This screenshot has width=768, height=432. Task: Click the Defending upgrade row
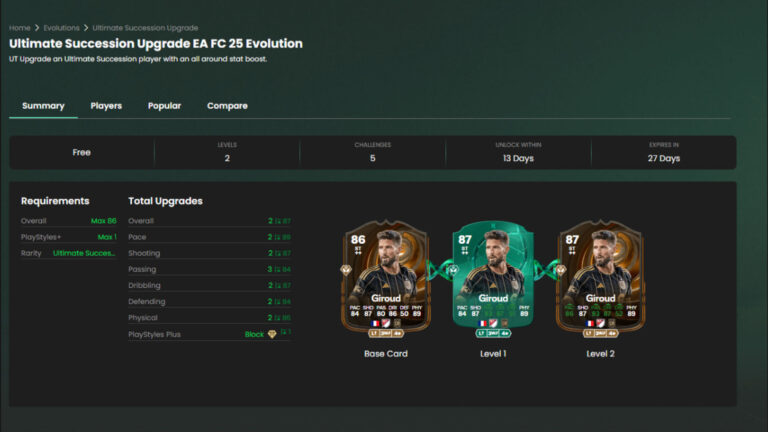[x=210, y=301]
